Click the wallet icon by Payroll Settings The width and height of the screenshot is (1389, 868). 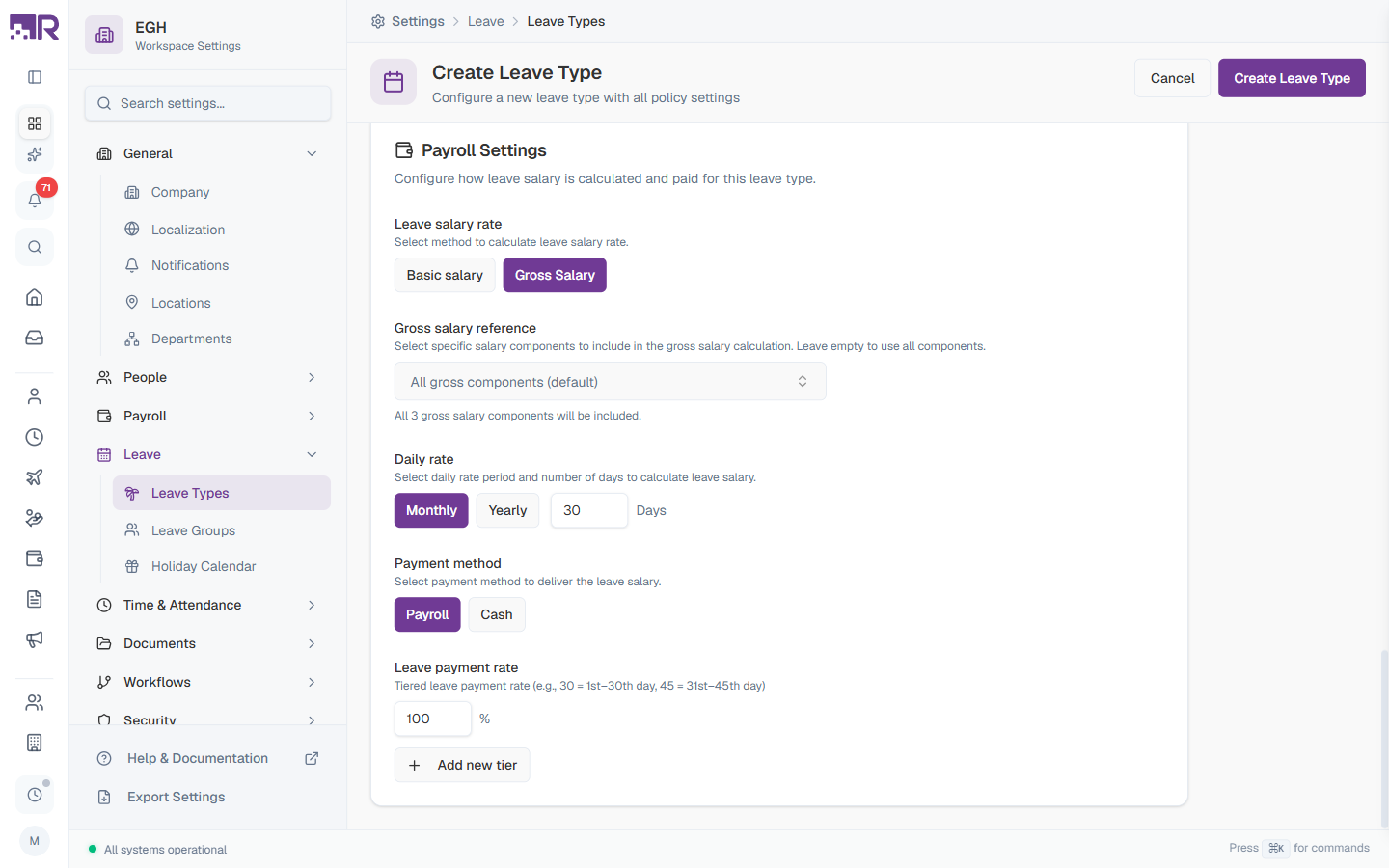[x=404, y=150]
